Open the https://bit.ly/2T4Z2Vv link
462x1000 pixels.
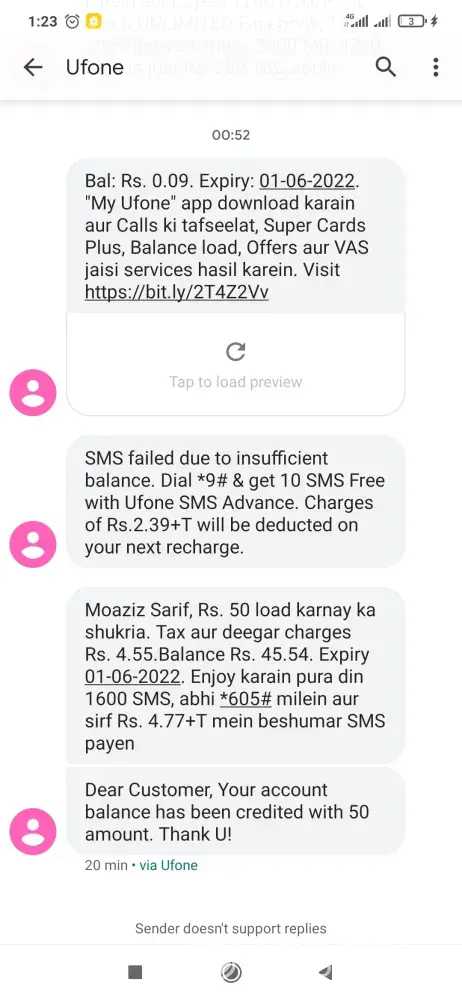pyautogui.click(x=177, y=292)
